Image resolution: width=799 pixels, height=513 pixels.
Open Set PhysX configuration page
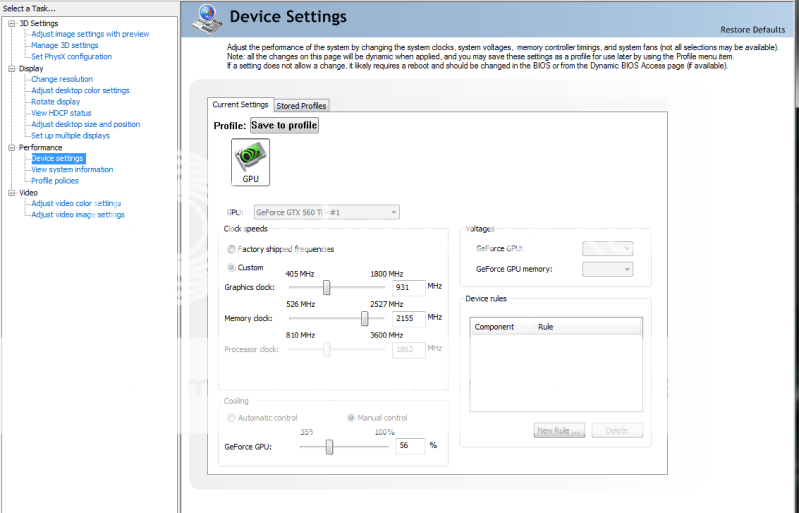(71, 56)
